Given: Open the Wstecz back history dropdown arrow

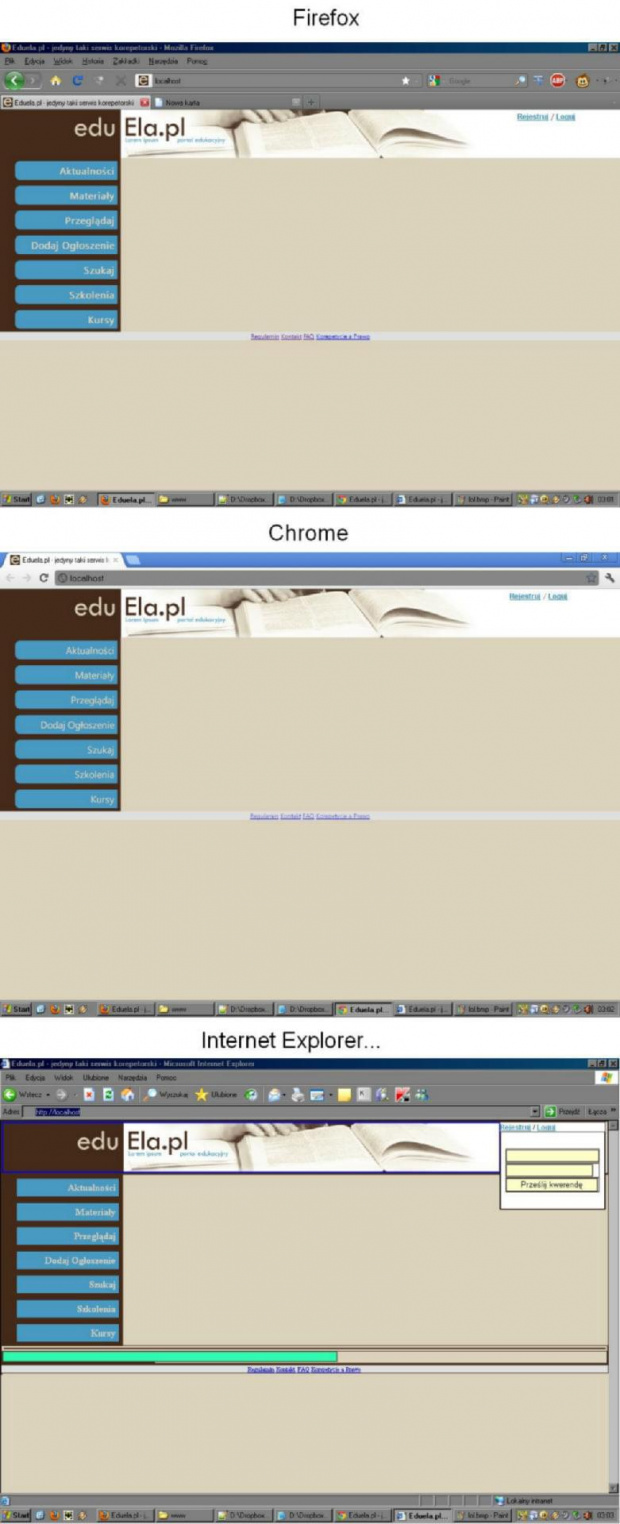Looking at the screenshot, I should pos(46,1095).
